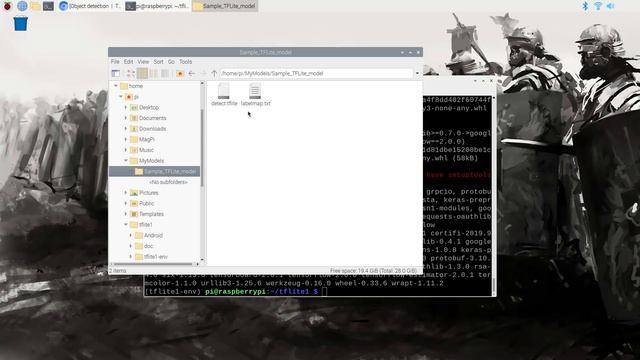Screen dimensions: 640x360
Task: Open the View menu
Action: (x=143, y=62)
